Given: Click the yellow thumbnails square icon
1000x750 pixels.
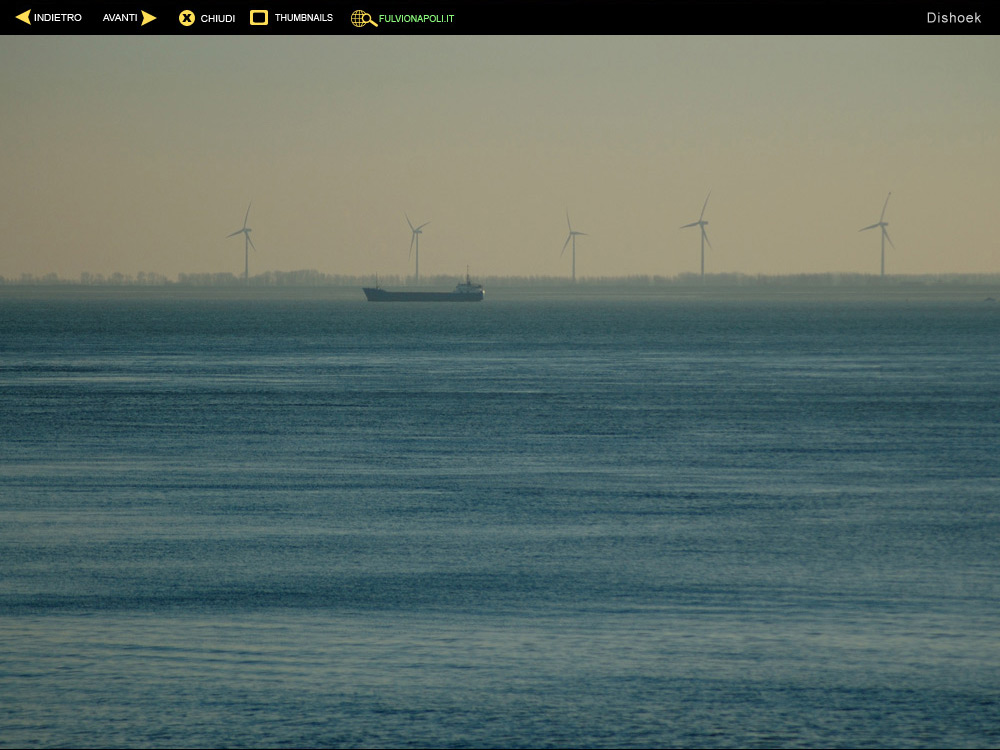Looking at the screenshot, I should [259, 17].
